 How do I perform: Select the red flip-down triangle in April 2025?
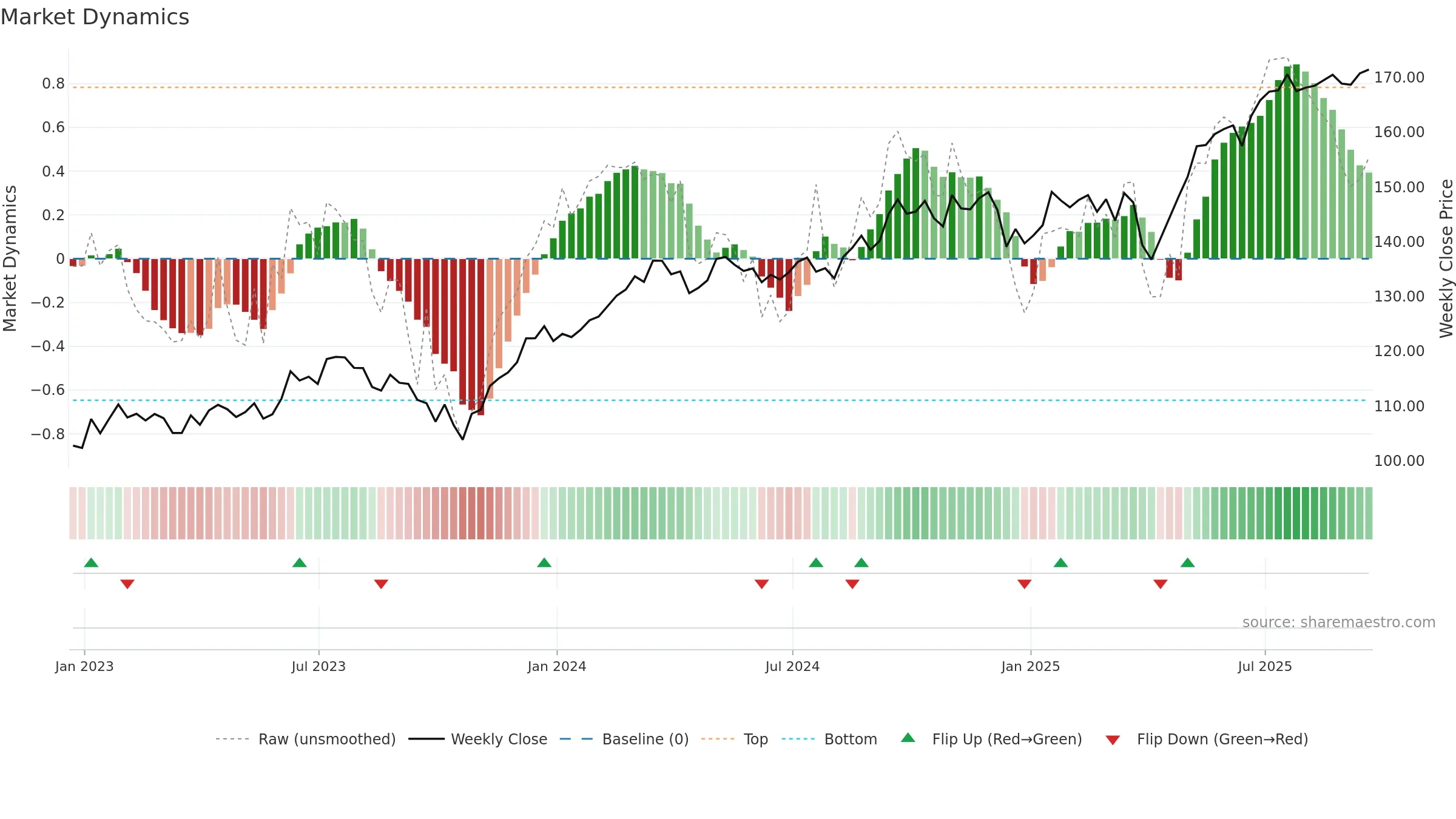(x=1161, y=584)
